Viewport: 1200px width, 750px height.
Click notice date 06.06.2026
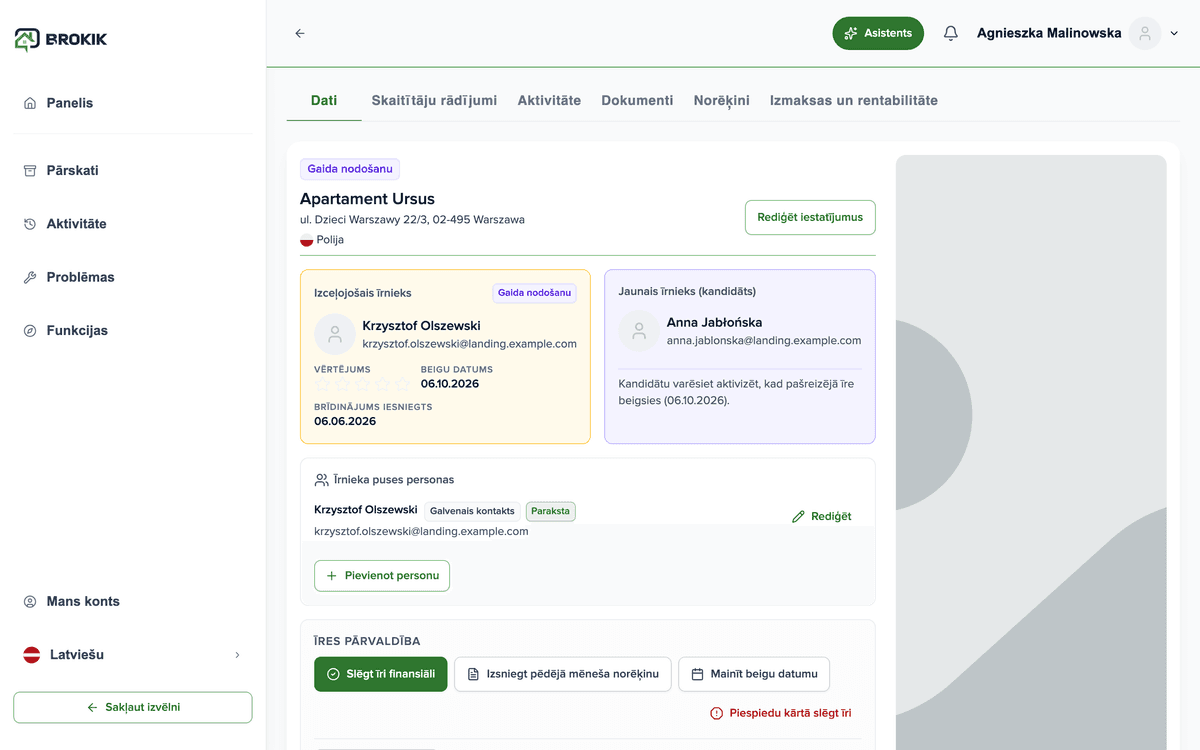(x=345, y=421)
